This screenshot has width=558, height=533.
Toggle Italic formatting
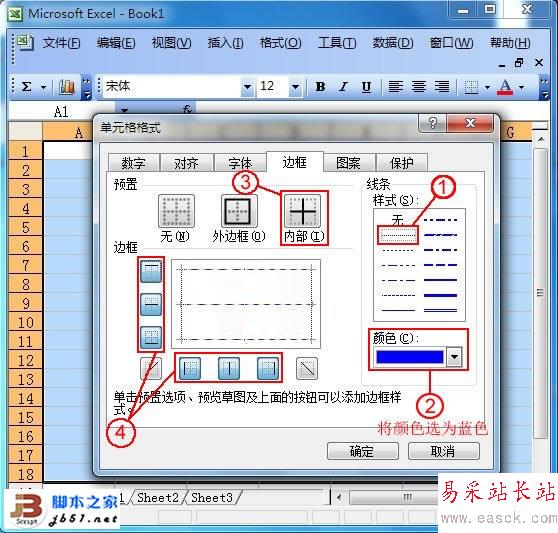(x=343, y=86)
